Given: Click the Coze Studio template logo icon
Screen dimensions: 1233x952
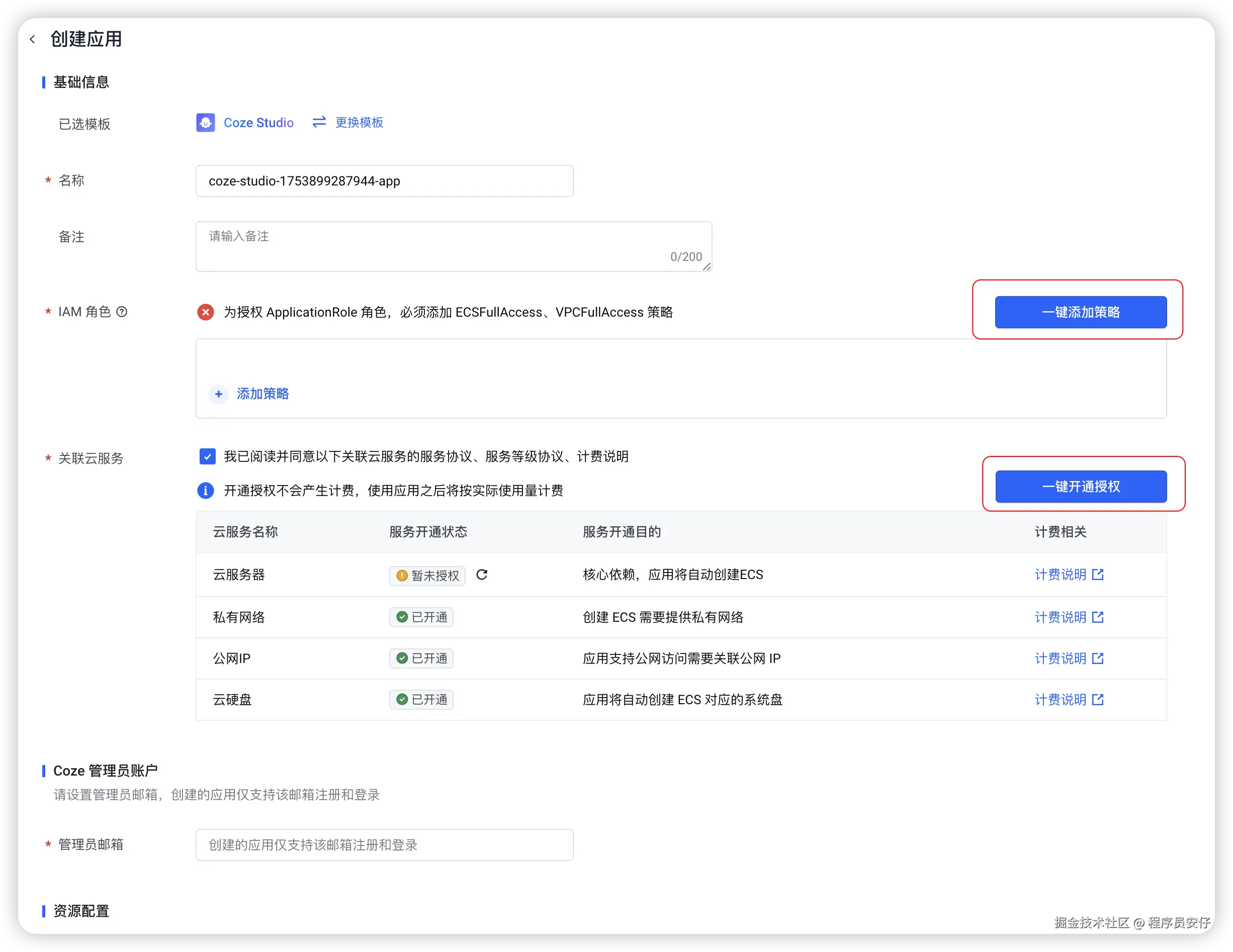Looking at the screenshot, I should click(206, 123).
